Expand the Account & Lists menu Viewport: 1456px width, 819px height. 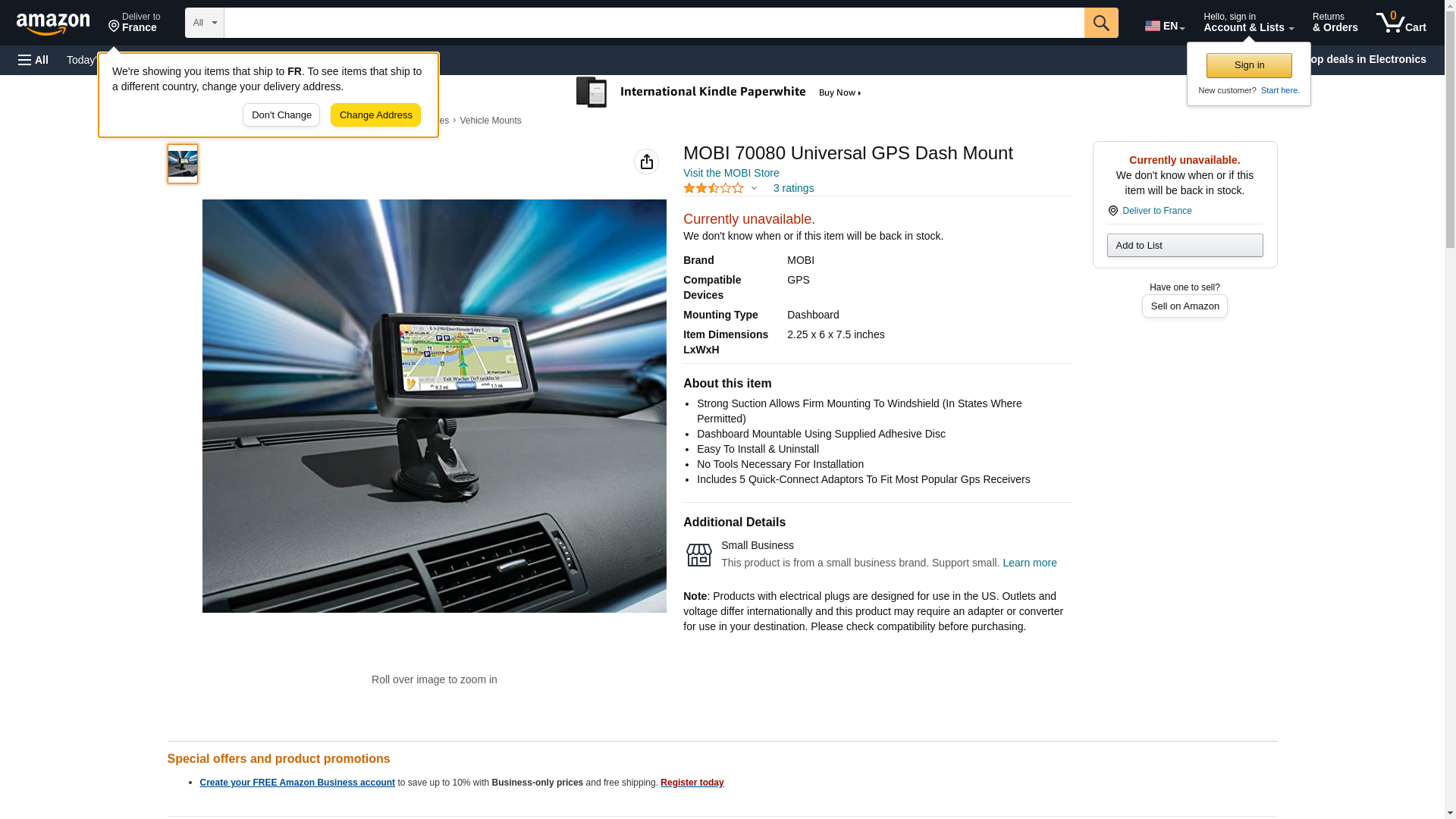pyautogui.click(x=1247, y=23)
